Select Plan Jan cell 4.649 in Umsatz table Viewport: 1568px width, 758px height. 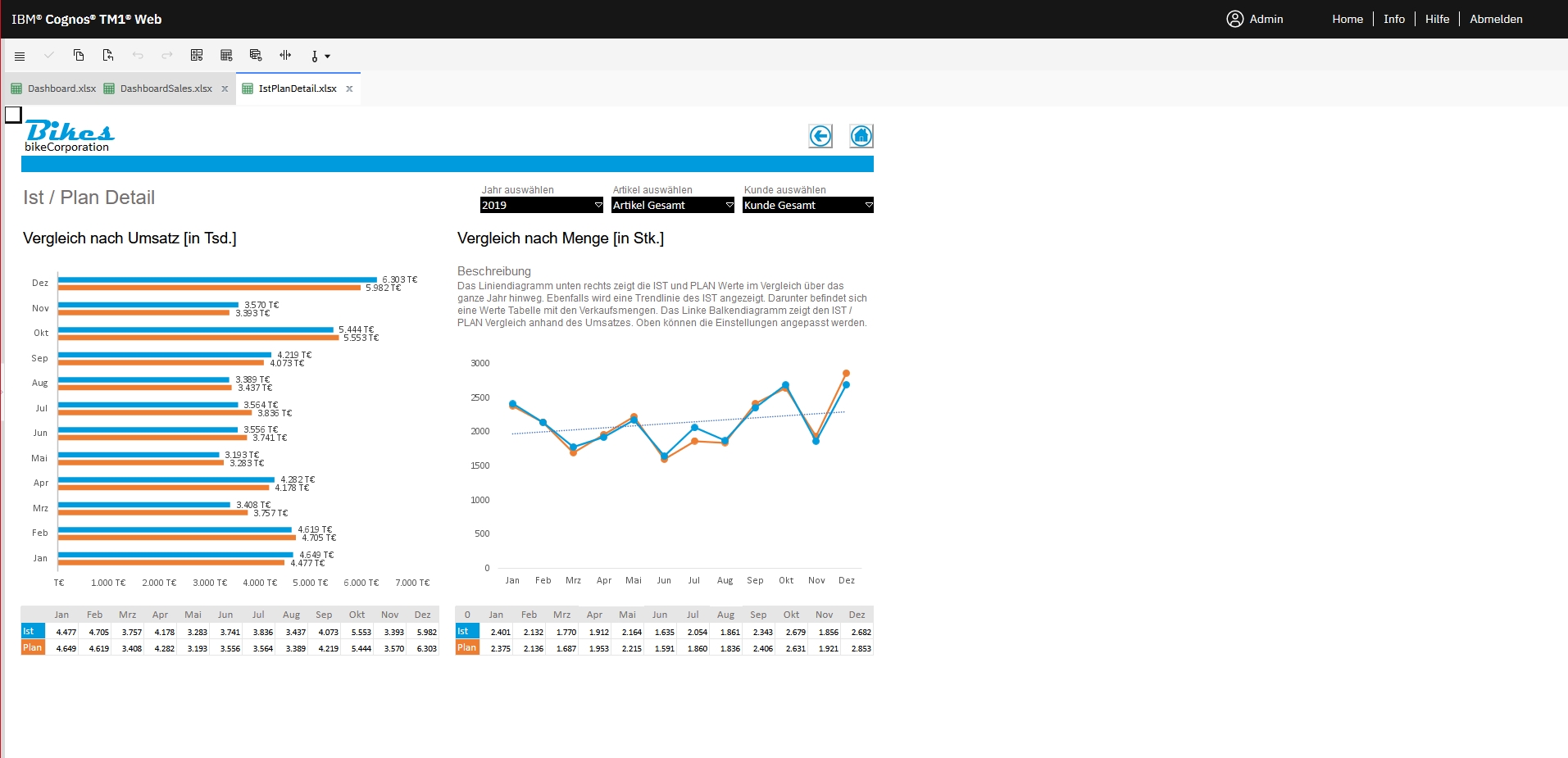tap(62, 648)
